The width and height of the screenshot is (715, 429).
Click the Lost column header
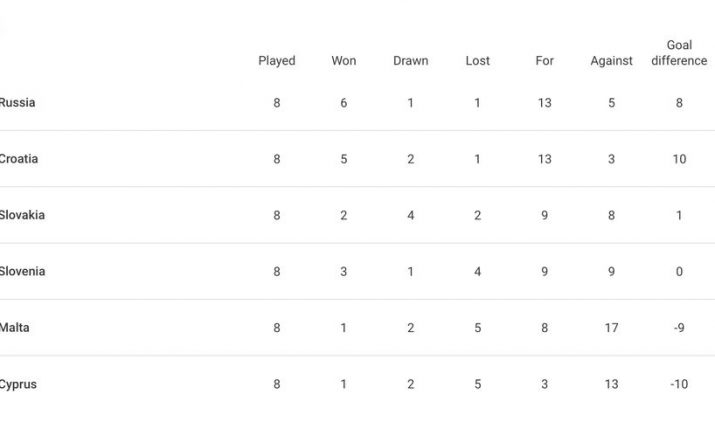point(477,61)
